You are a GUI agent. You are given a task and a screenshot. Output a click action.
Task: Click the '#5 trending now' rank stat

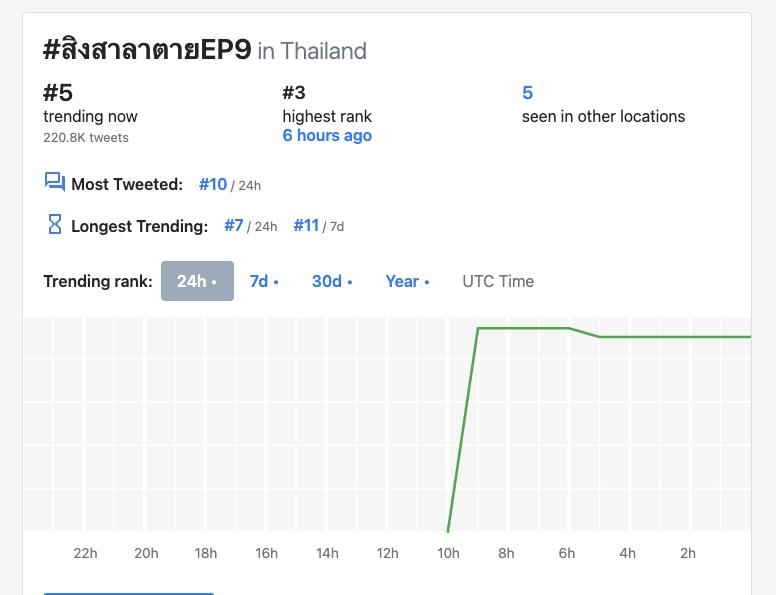(x=58, y=94)
